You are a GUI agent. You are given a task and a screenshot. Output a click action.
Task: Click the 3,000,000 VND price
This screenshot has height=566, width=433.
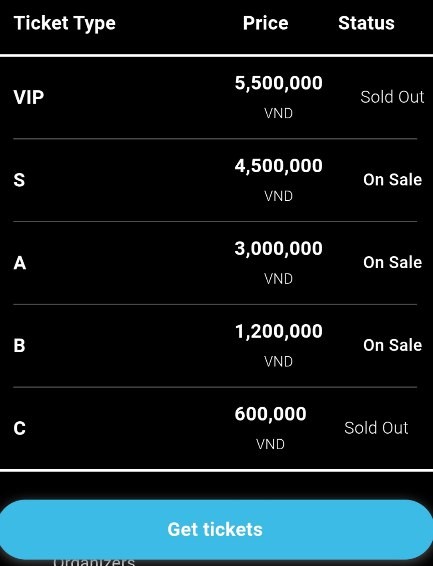click(x=279, y=263)
